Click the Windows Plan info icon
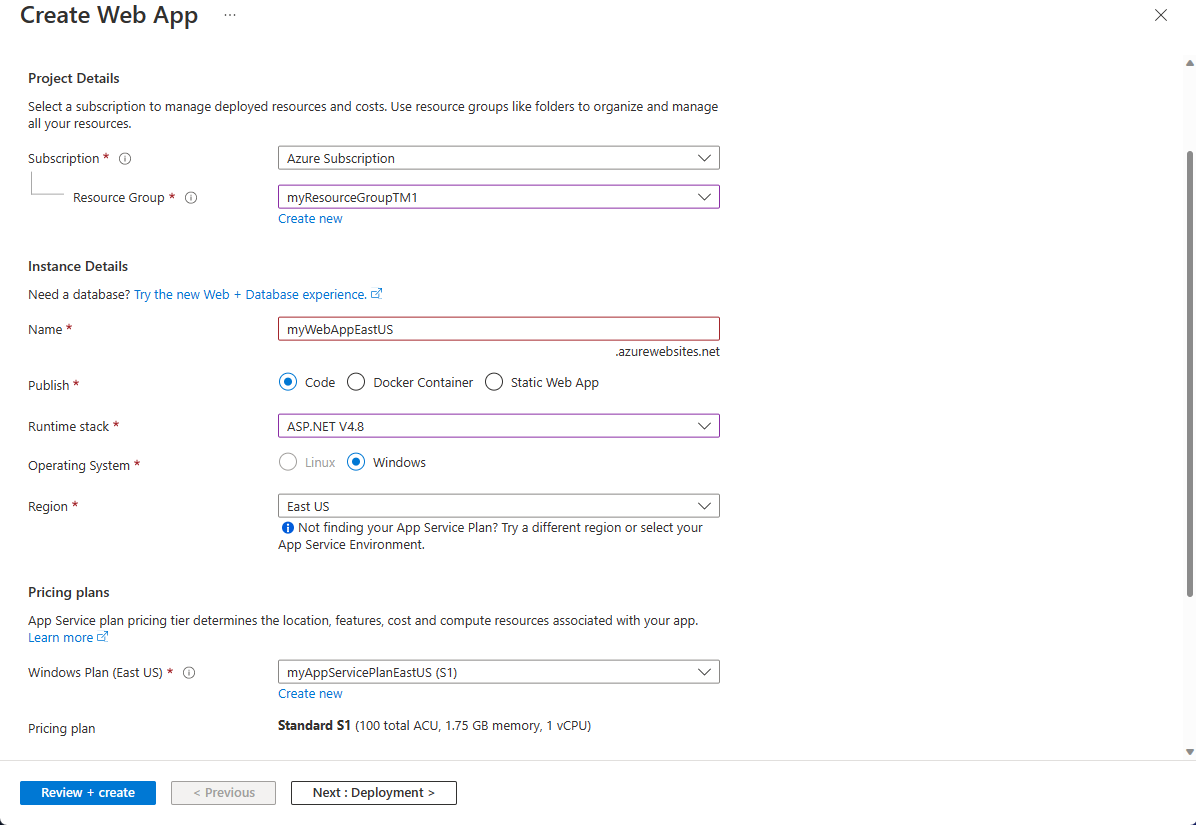Image resolution: width=1196 pixels, height=825 pixels. tap(189, 672)
